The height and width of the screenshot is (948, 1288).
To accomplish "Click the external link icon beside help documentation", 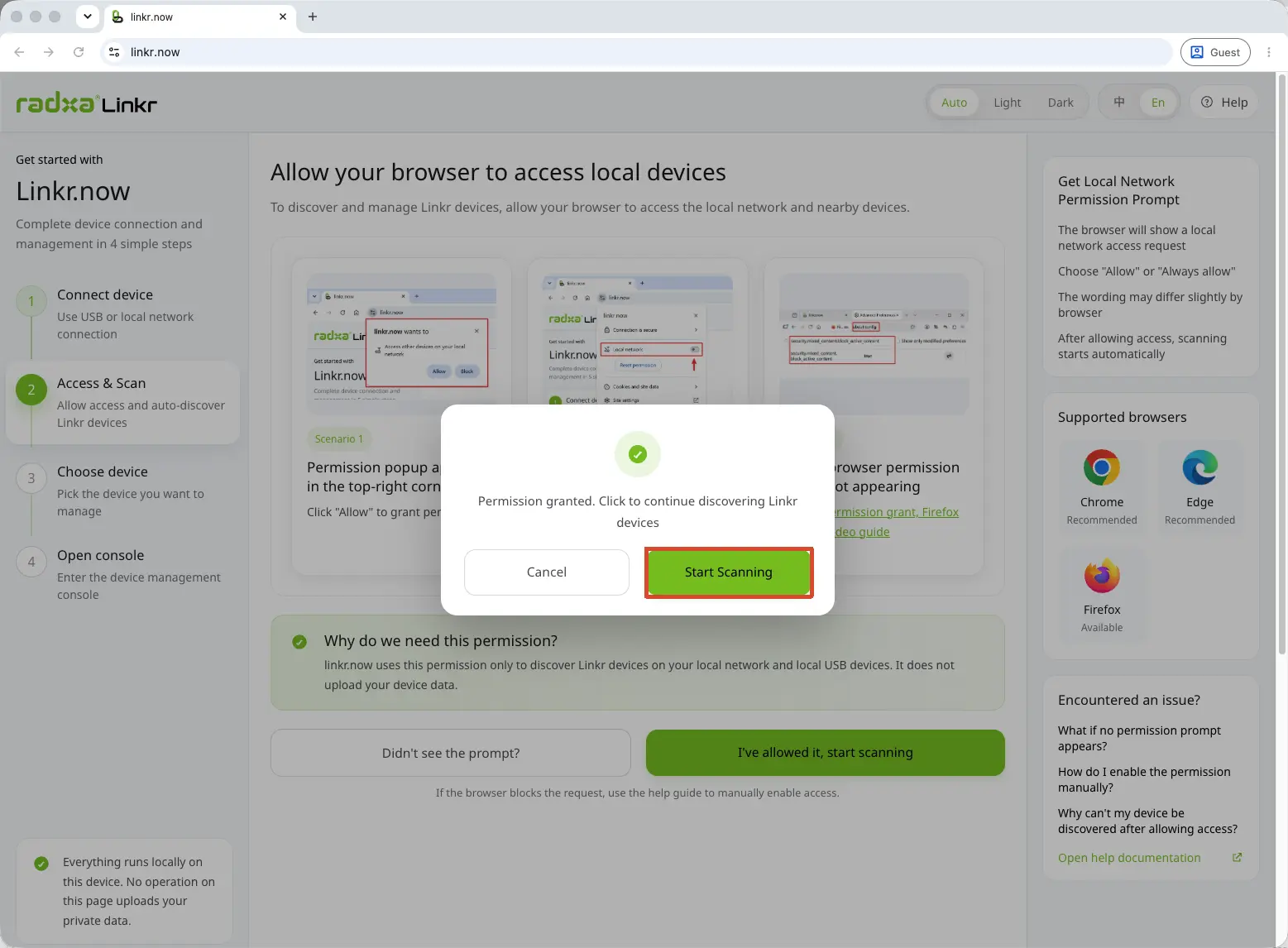I will click(x=1237, y=858).
